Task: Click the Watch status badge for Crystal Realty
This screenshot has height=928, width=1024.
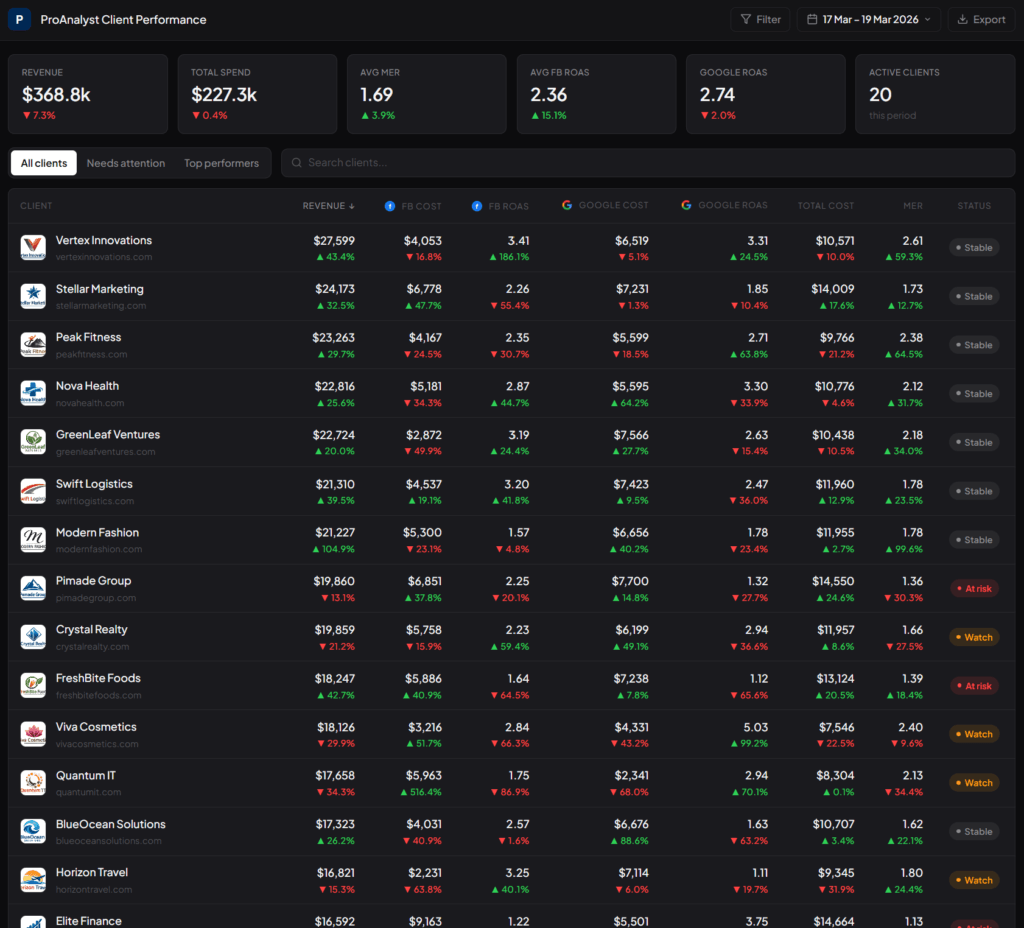Action: [974, 637]
